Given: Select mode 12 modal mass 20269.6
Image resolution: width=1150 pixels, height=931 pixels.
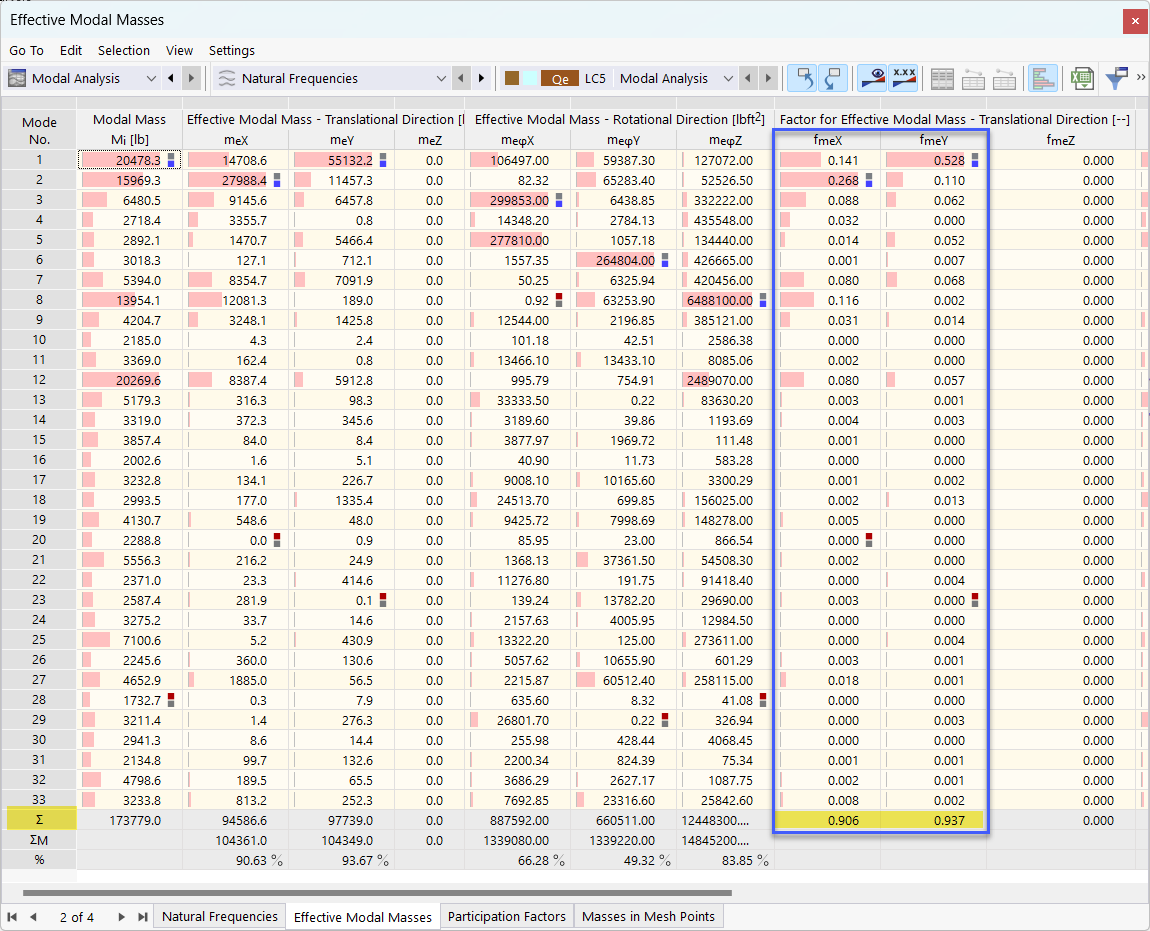Looking at the screenshot, I should pyautogui.click(x=129, y=380).
